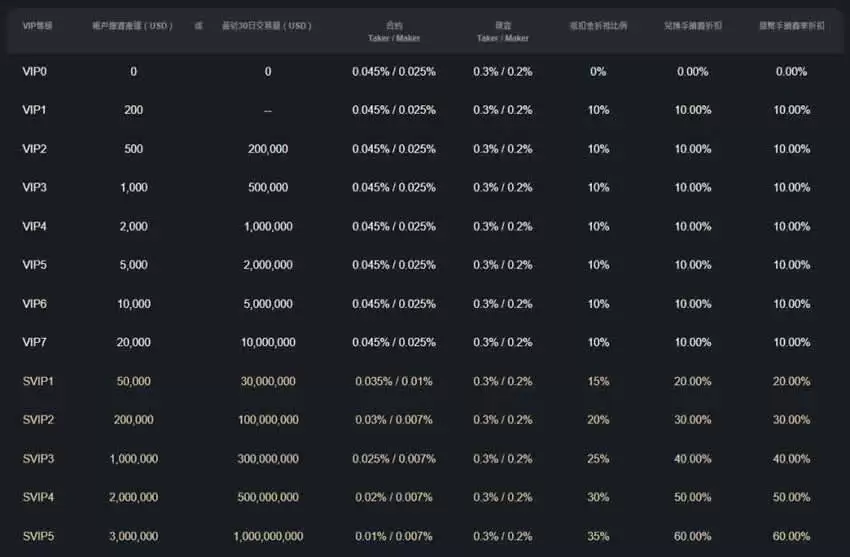This screenshot has height=557, width=850.
Task: Select the 35% discount cell in SVIP5 row
Action: pyautogui.click(x=598, y=537)
